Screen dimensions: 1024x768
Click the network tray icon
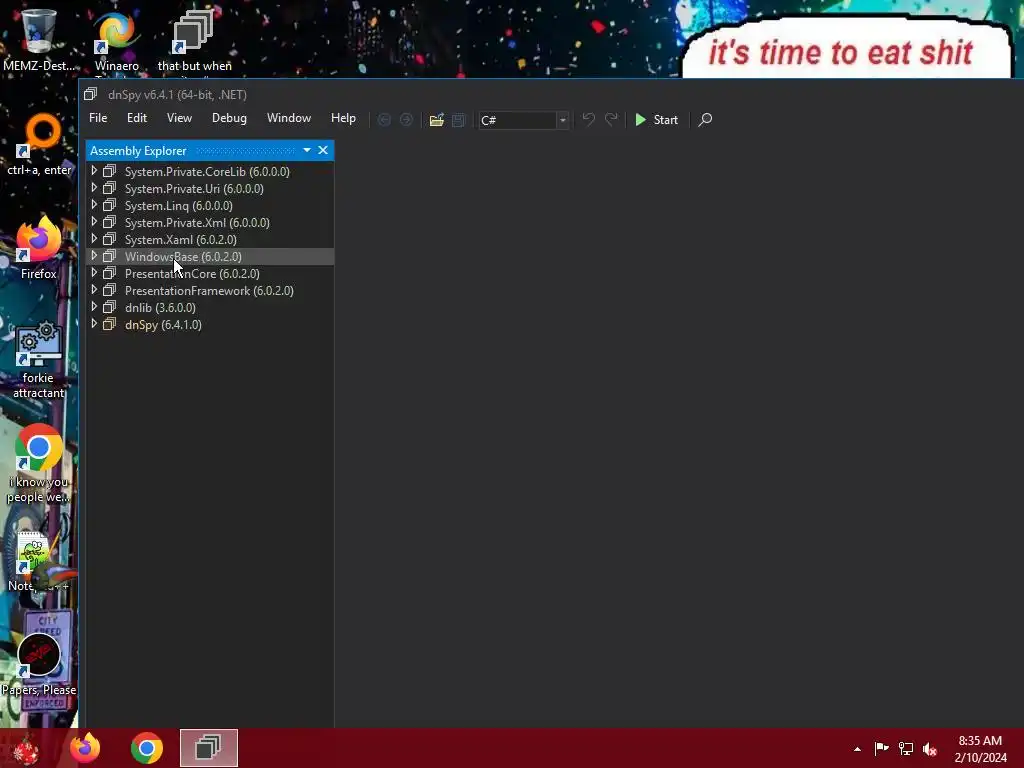[x=906, y=748]
